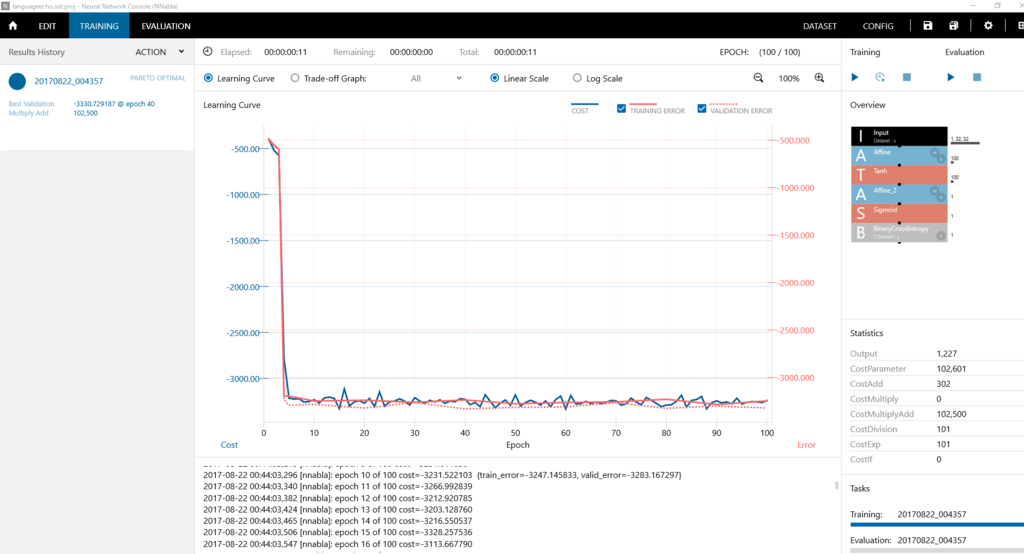Click the EPOCH (100 / 100) counter
This screenshot has width=1024, height=554.
pos(760,52)
